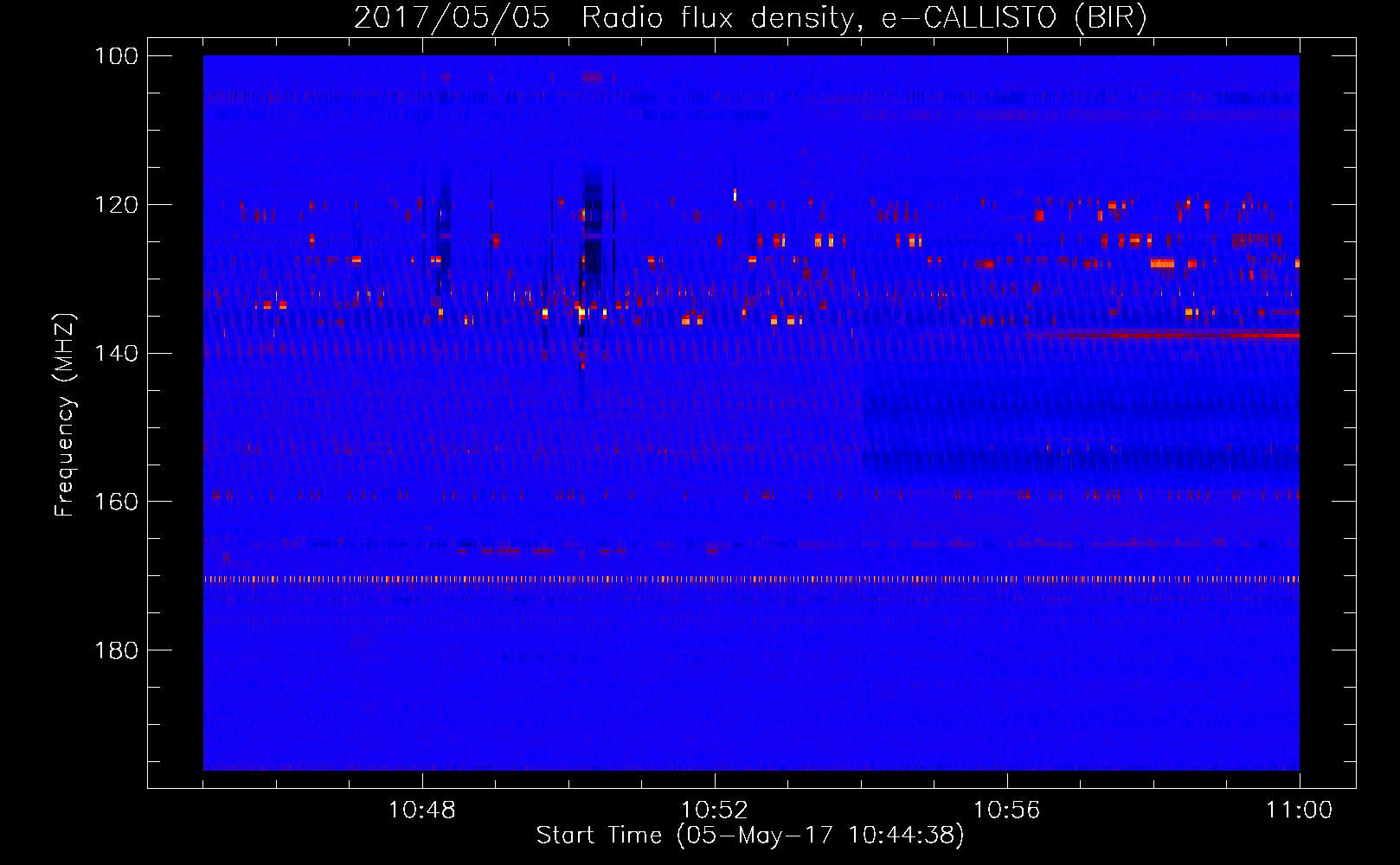1400x865 pixels.
Task: Click the date 2017/05/05 in the title
Action: (452, 18)
